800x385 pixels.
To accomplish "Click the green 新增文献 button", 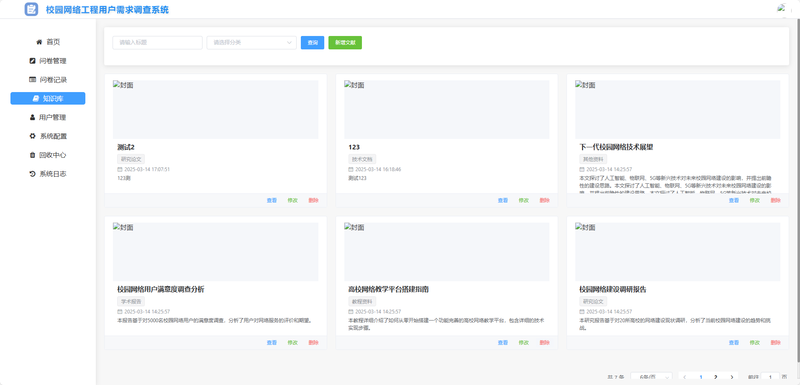I will click(x=345, y=43).
